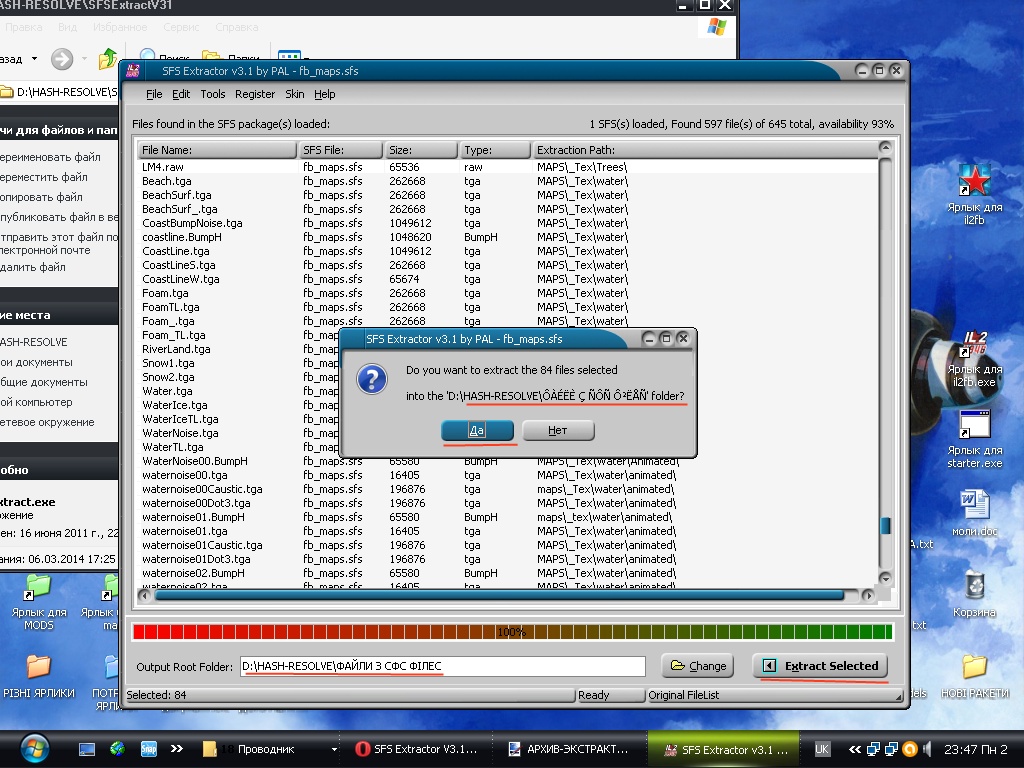Screen dimensions: 1024x768
Task: Click the Extract Selected button
Action: tap(820, 665)
